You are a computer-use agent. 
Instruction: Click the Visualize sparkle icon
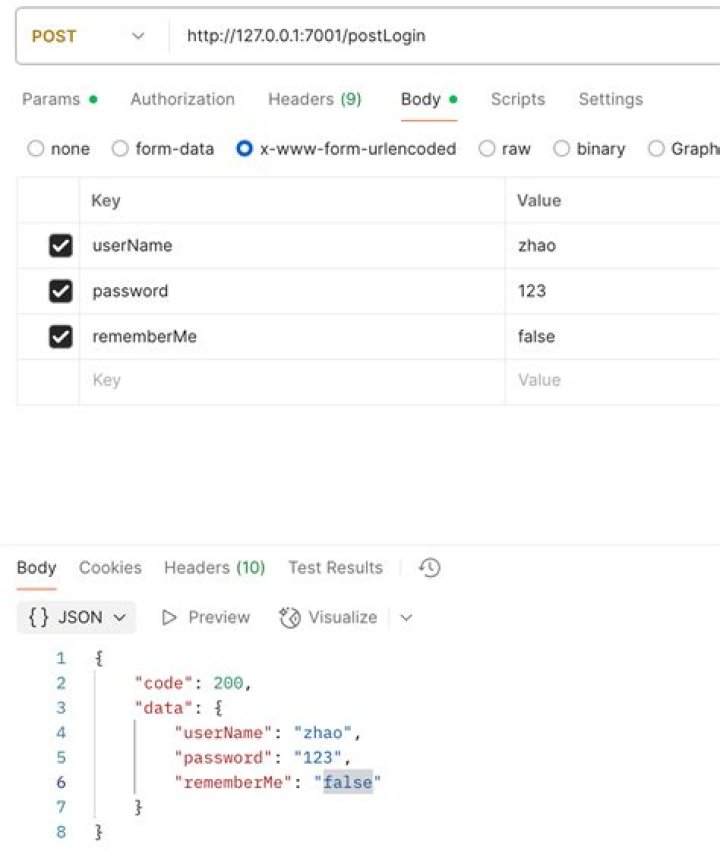coord(289,617)
